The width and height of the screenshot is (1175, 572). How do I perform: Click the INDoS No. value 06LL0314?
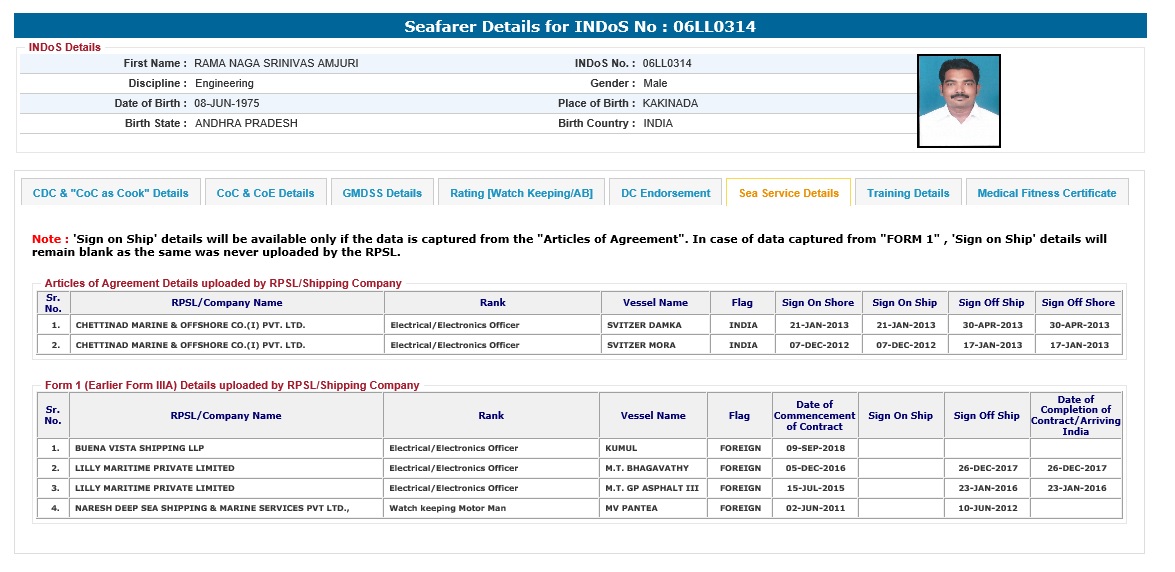667,63
